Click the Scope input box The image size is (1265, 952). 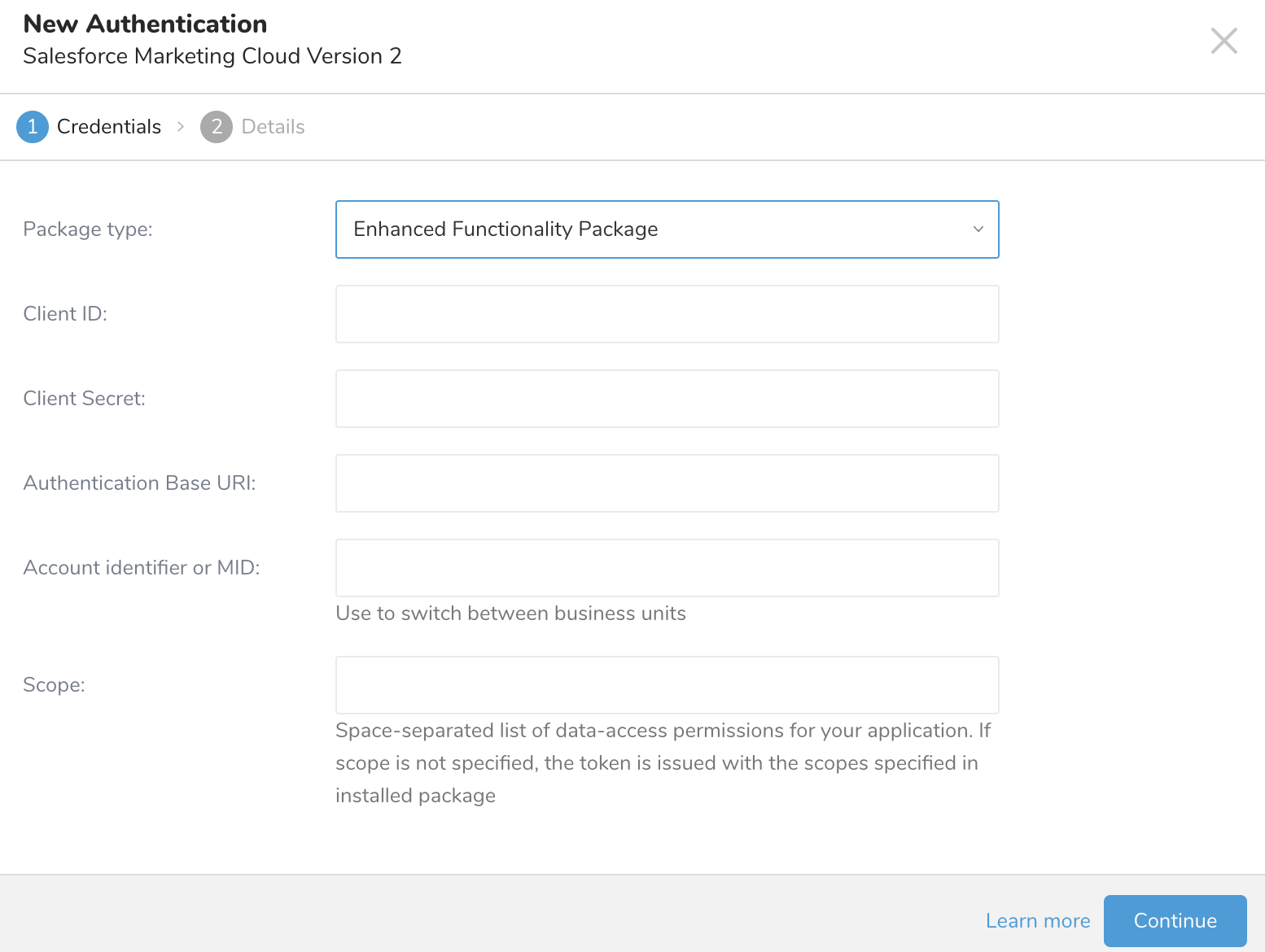pos(667,685)
